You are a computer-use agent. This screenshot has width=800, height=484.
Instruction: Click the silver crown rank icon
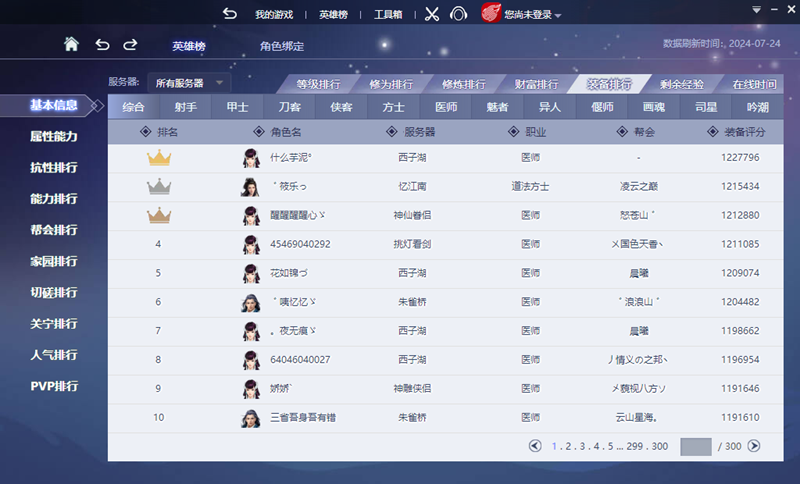(159, 187)
